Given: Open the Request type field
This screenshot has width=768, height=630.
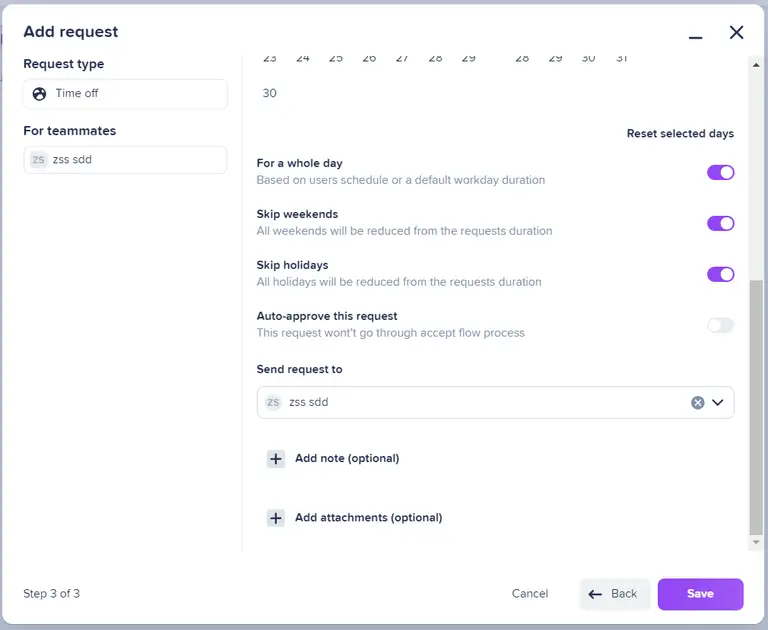Looking at the screenshot, I should [125, 94].
